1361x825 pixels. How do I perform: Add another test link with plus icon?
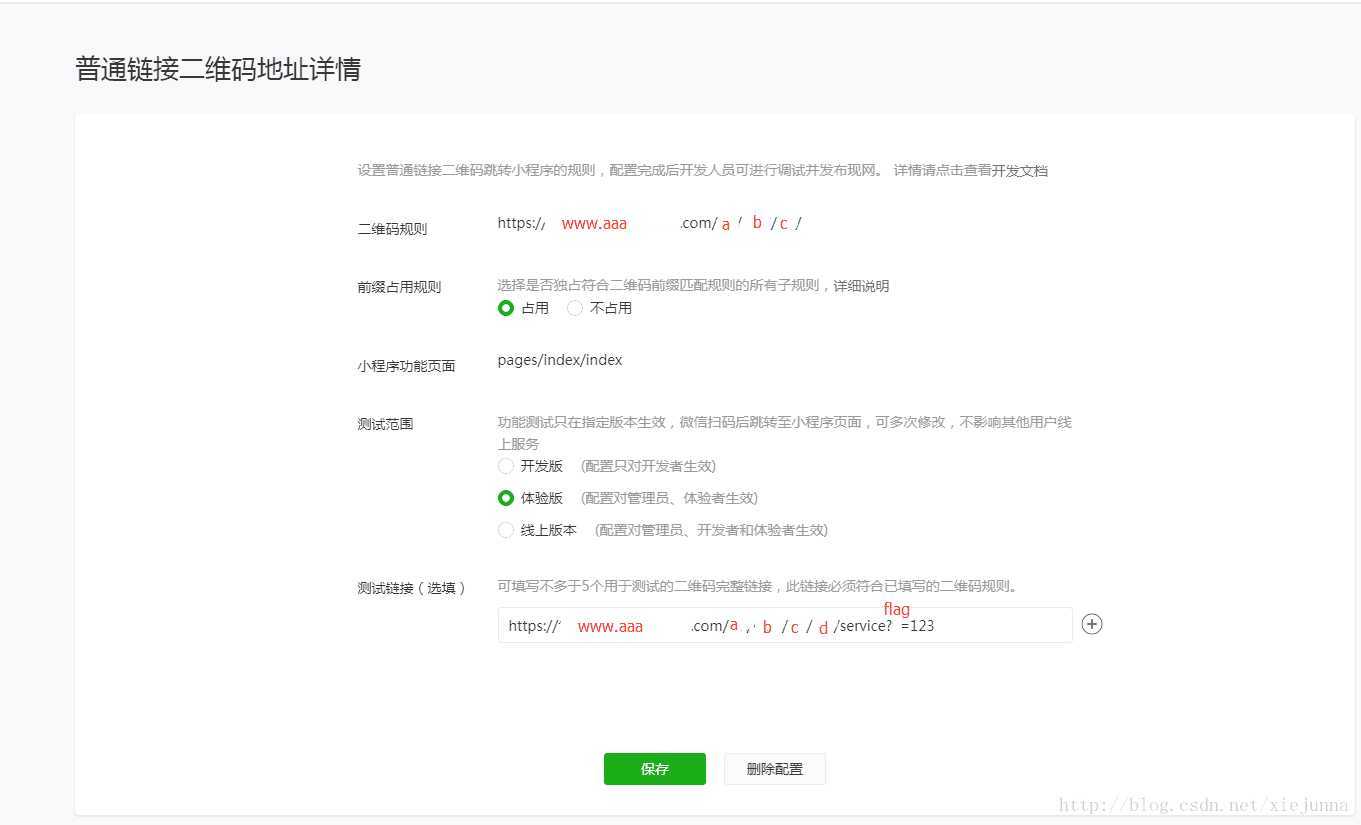(1092, 624)
